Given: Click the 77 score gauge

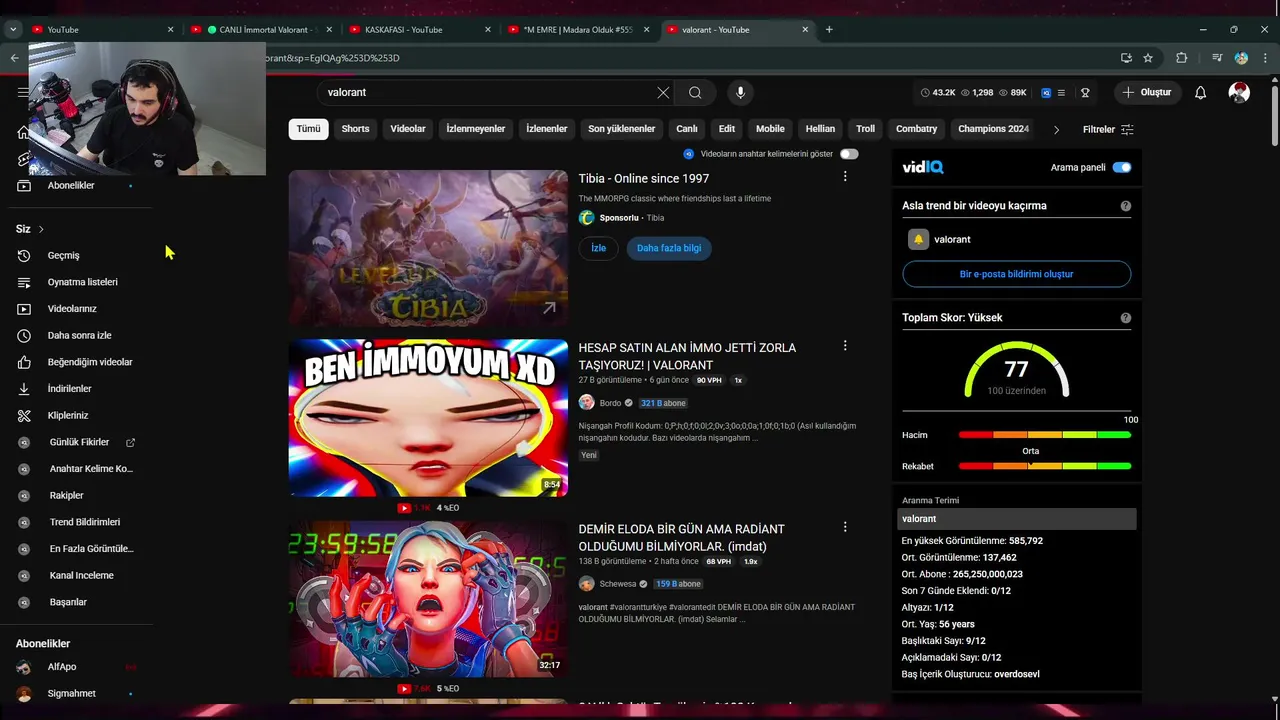Looking at the screenshot, I should point(1016,370).
